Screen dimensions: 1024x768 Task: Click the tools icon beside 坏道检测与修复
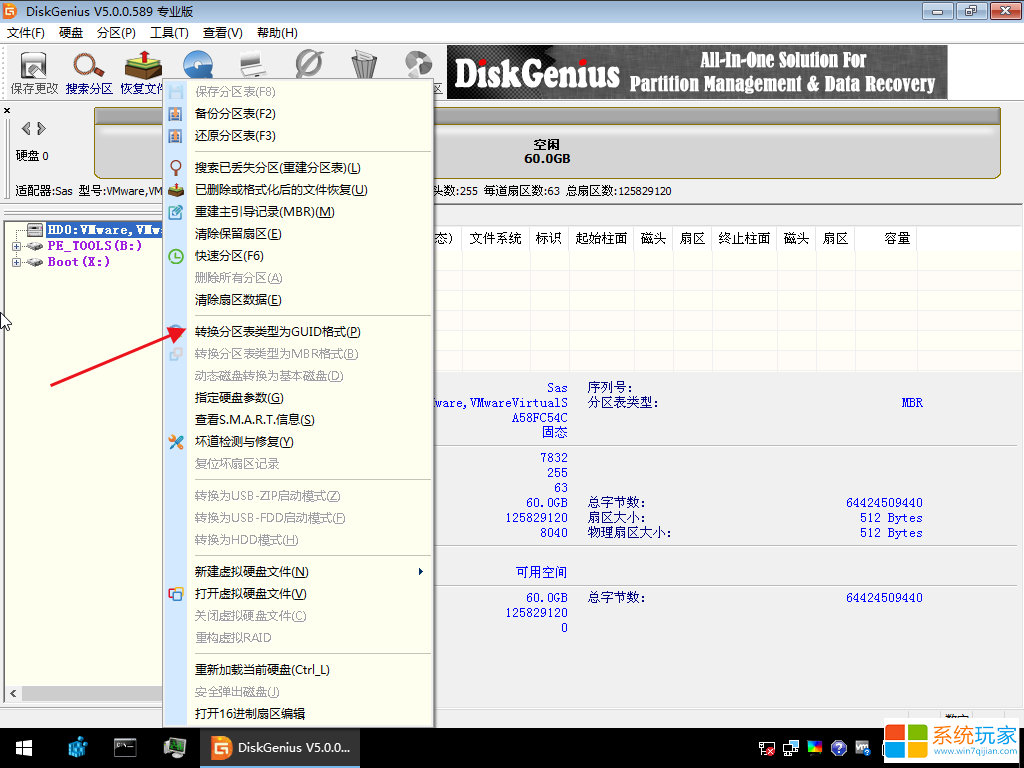click(176, 442)
